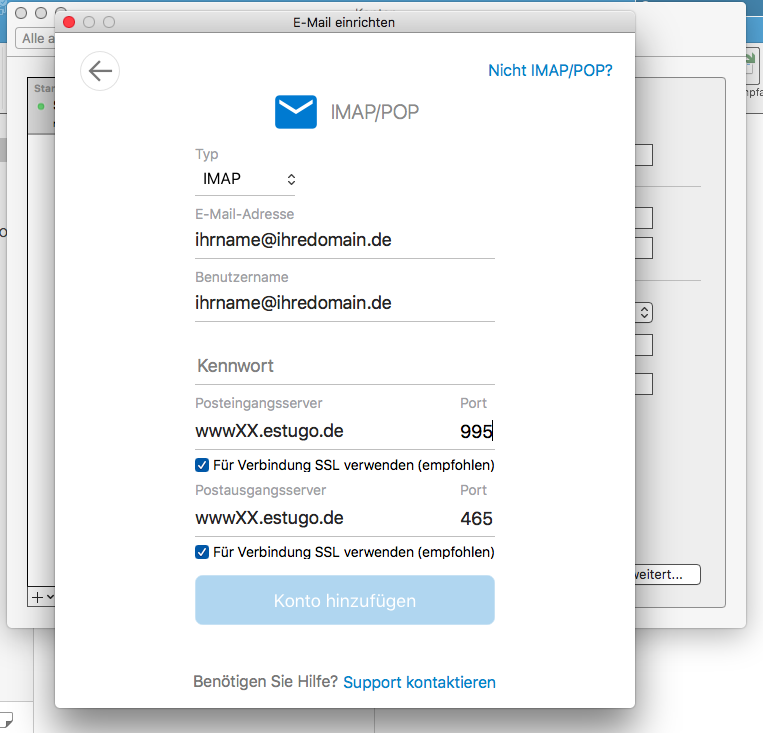
Task: Click the Postausgangsserver port field showing 465
Action: (x=475, y=518)
